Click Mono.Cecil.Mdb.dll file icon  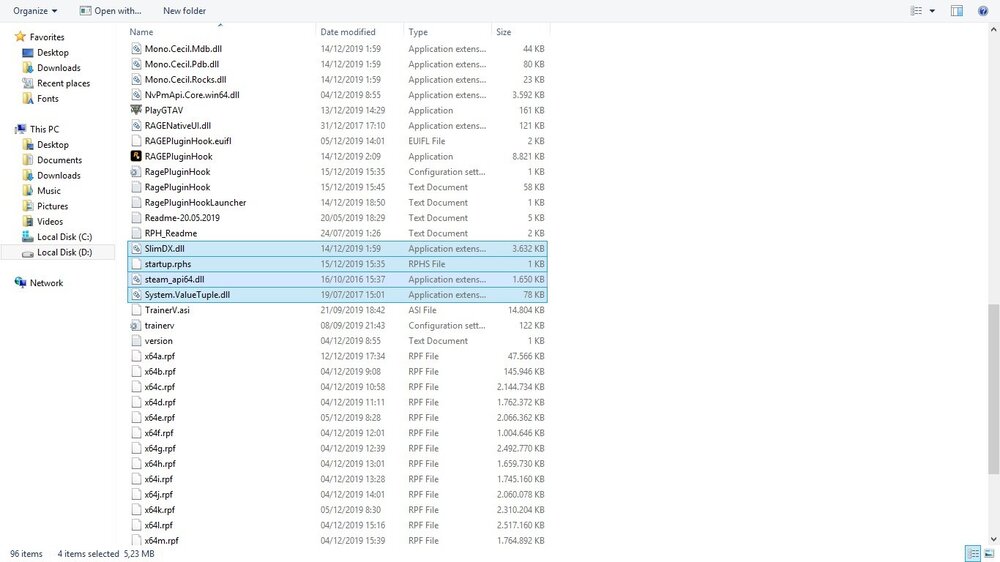tap(136, 48)
